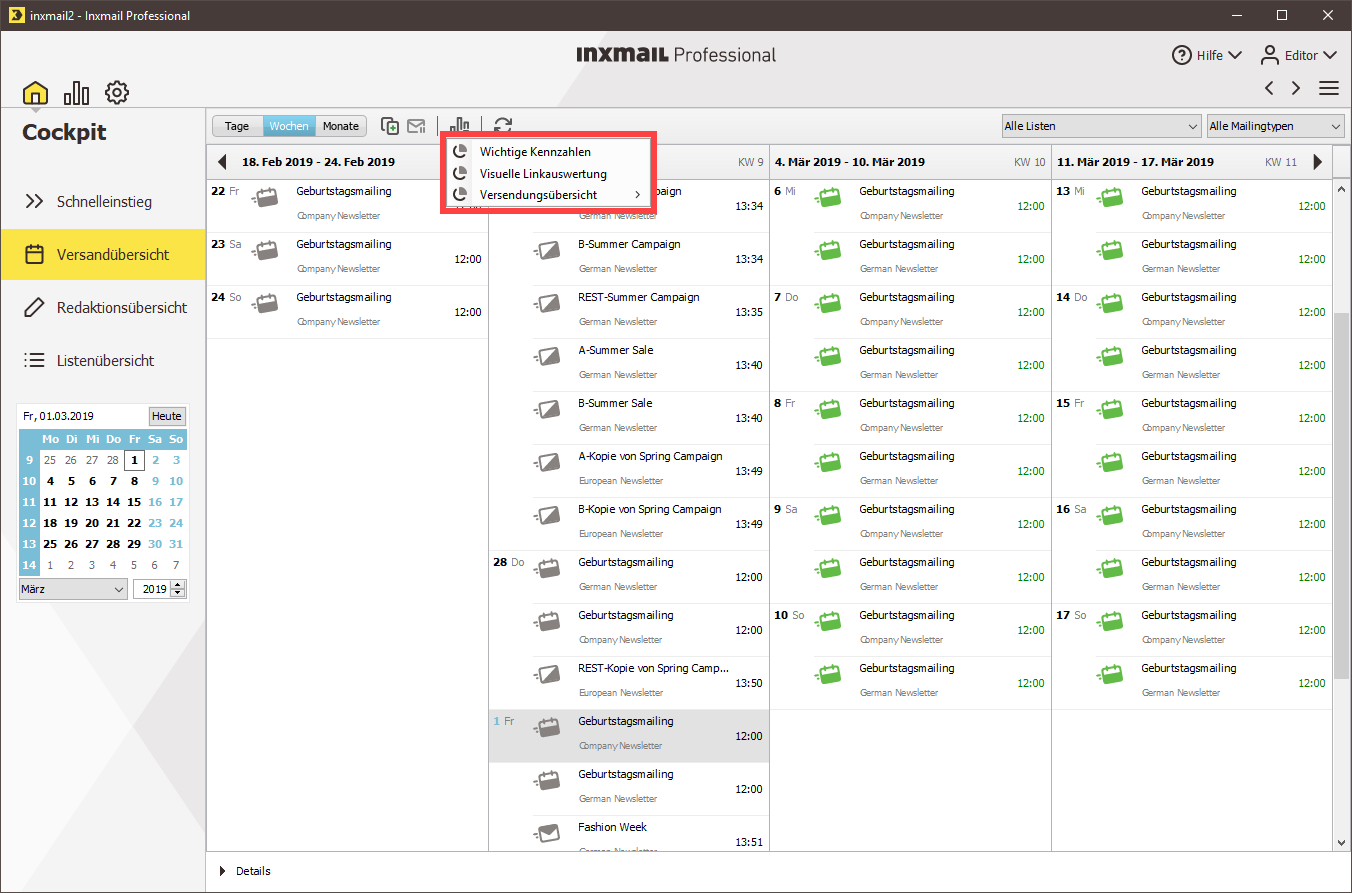The height and width of the screenshot is (893, 1352).
Task: Open Versandübersicht in the sidebar
Action: click(103, 254)
